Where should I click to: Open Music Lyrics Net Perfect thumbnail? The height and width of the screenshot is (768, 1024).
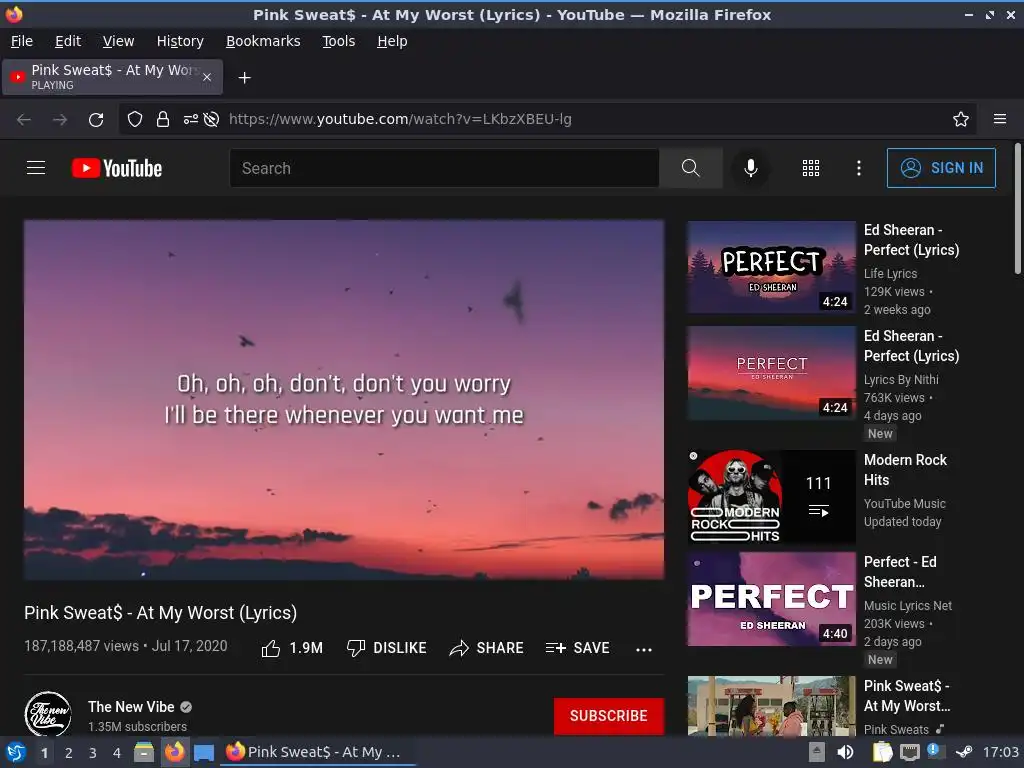771,599
